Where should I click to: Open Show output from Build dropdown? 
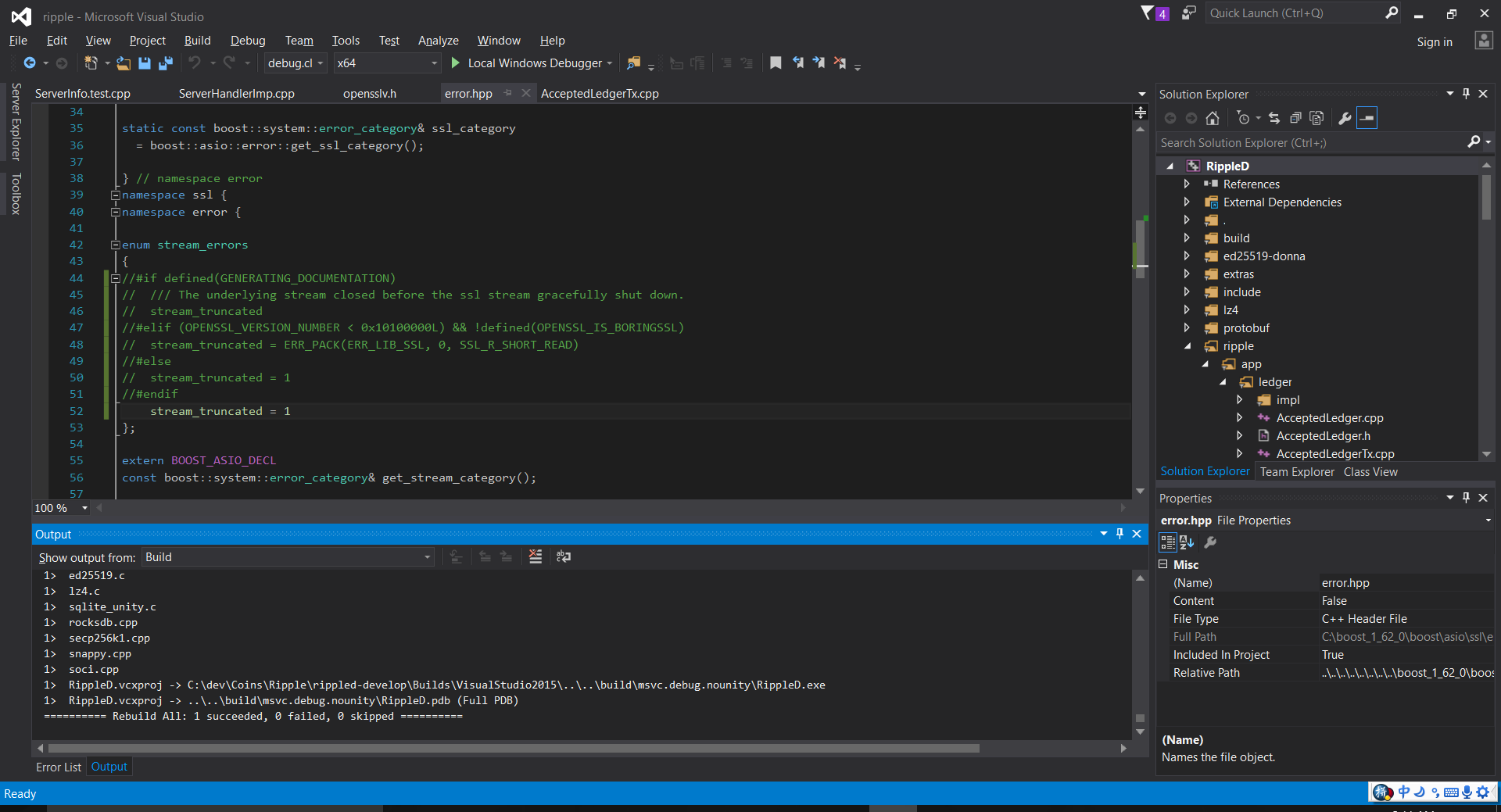(288, 557)
